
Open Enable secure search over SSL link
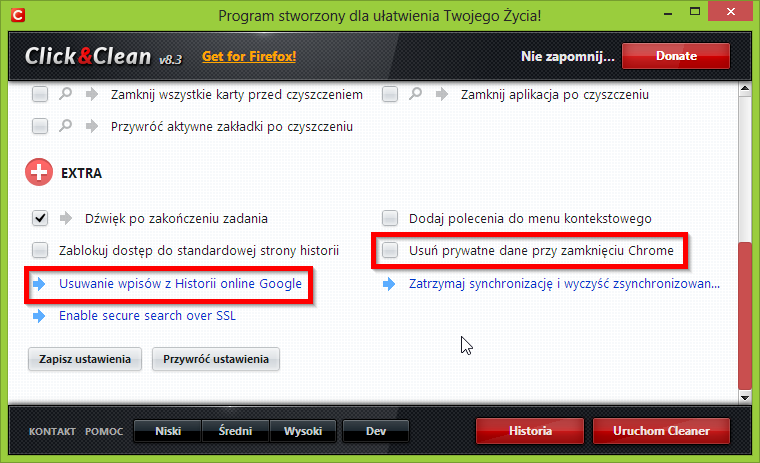(147, 316)
